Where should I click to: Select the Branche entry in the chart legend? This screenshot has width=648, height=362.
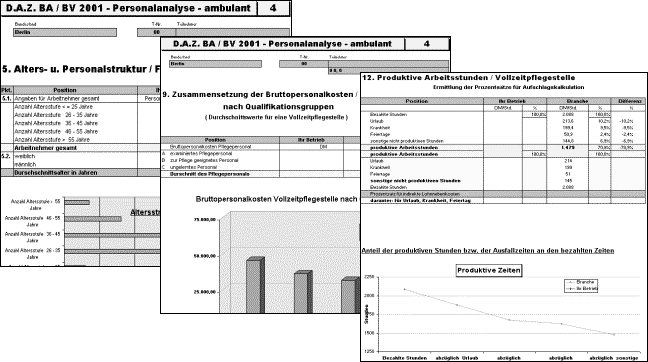click(x=581, y=282)
